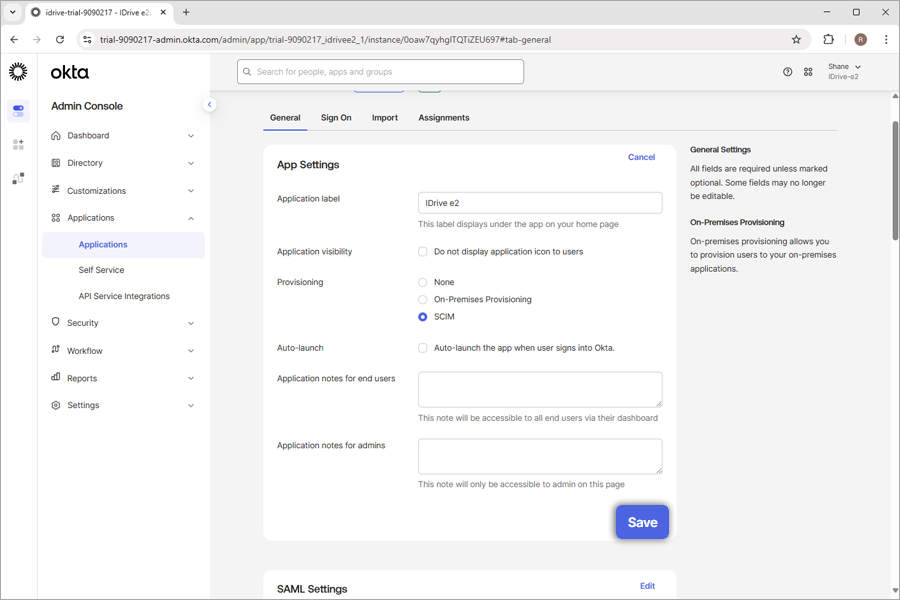The height and width of the screenshot is (600, 900).
Task: Open the Shane account dropdown
Action: [x=844, y=71]
